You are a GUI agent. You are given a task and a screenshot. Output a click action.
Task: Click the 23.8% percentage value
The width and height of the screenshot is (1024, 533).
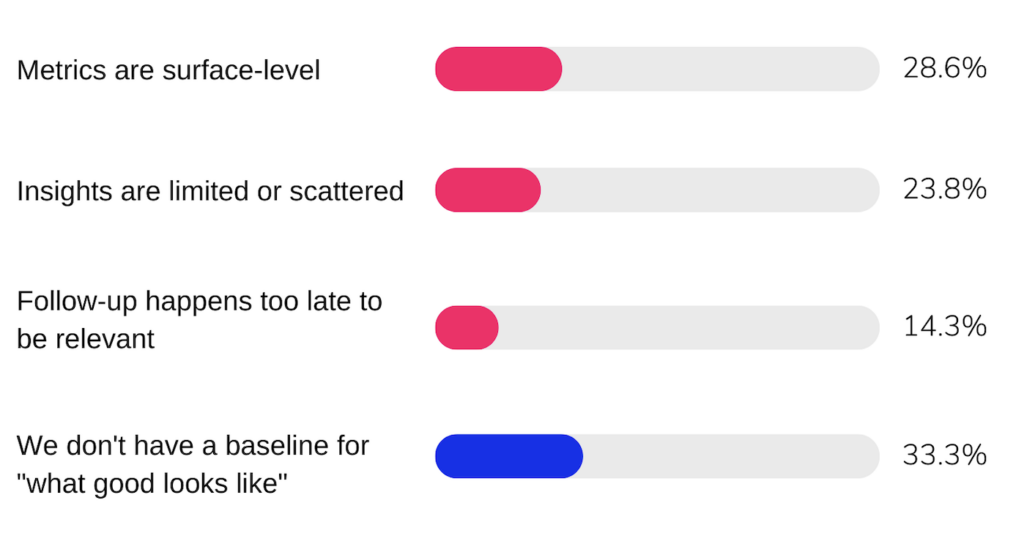944,190
